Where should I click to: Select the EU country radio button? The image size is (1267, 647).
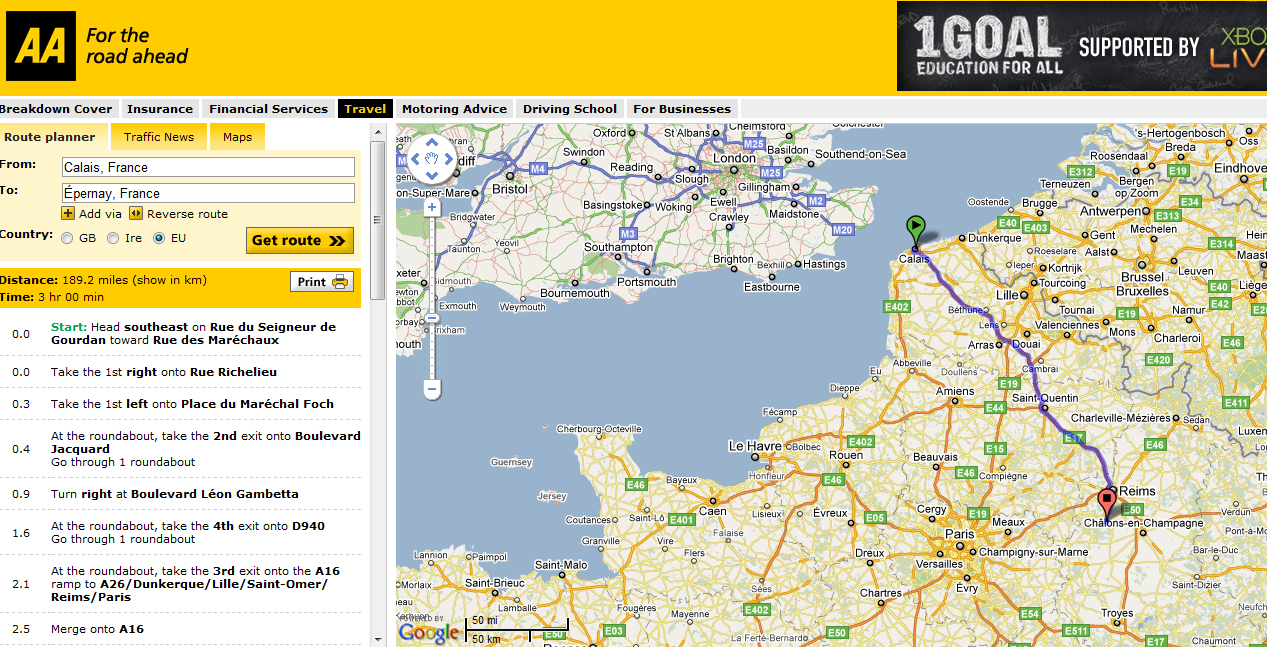(159, 239)
